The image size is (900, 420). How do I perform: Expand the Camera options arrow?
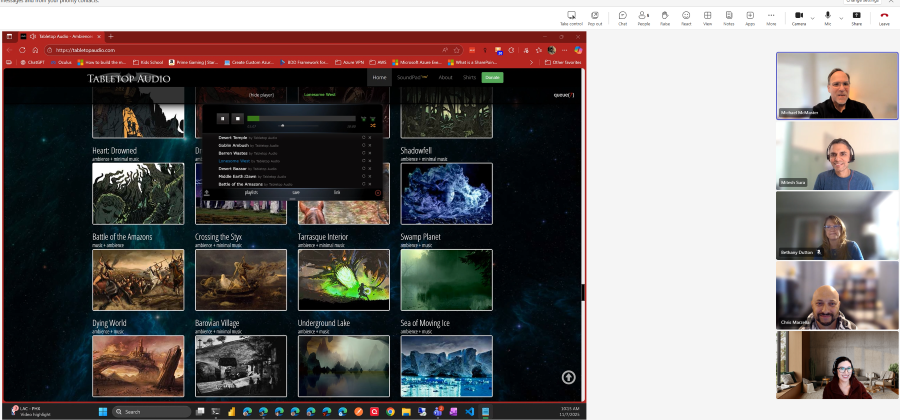tap(812, 18)
